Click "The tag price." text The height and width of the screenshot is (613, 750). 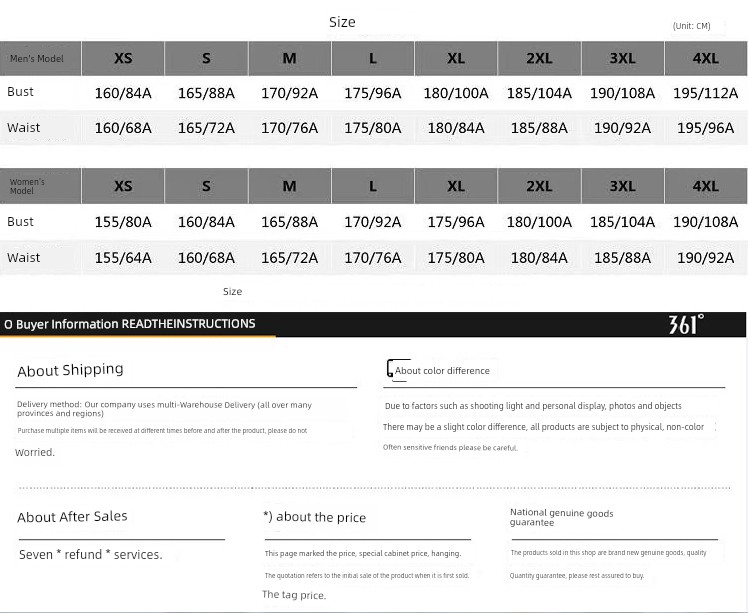(294, 595)
